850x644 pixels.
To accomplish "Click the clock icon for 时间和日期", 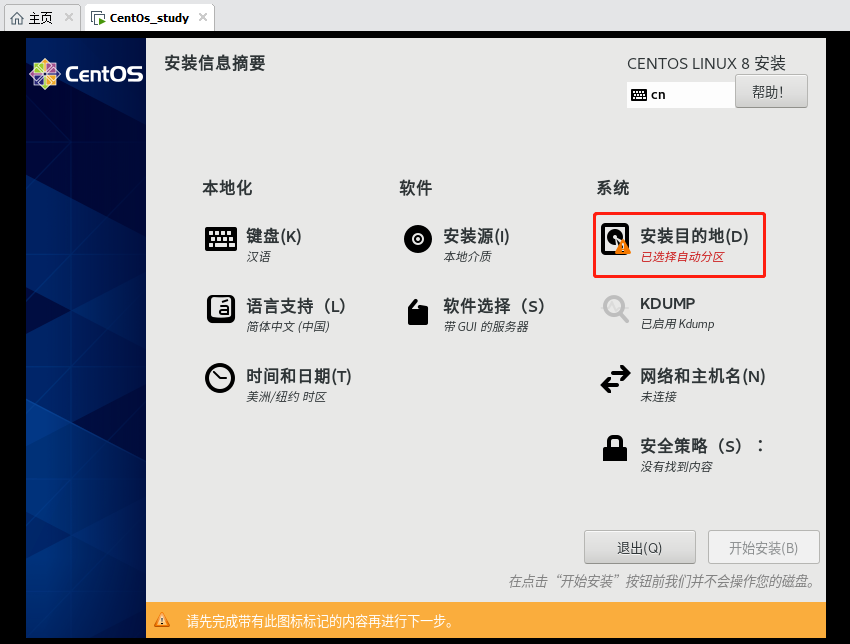I will (220, 379).
